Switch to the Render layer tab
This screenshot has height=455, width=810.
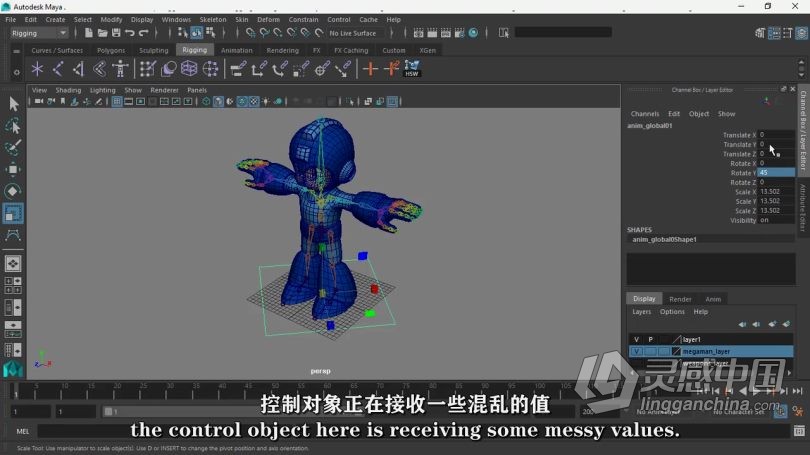click(680, 299)
